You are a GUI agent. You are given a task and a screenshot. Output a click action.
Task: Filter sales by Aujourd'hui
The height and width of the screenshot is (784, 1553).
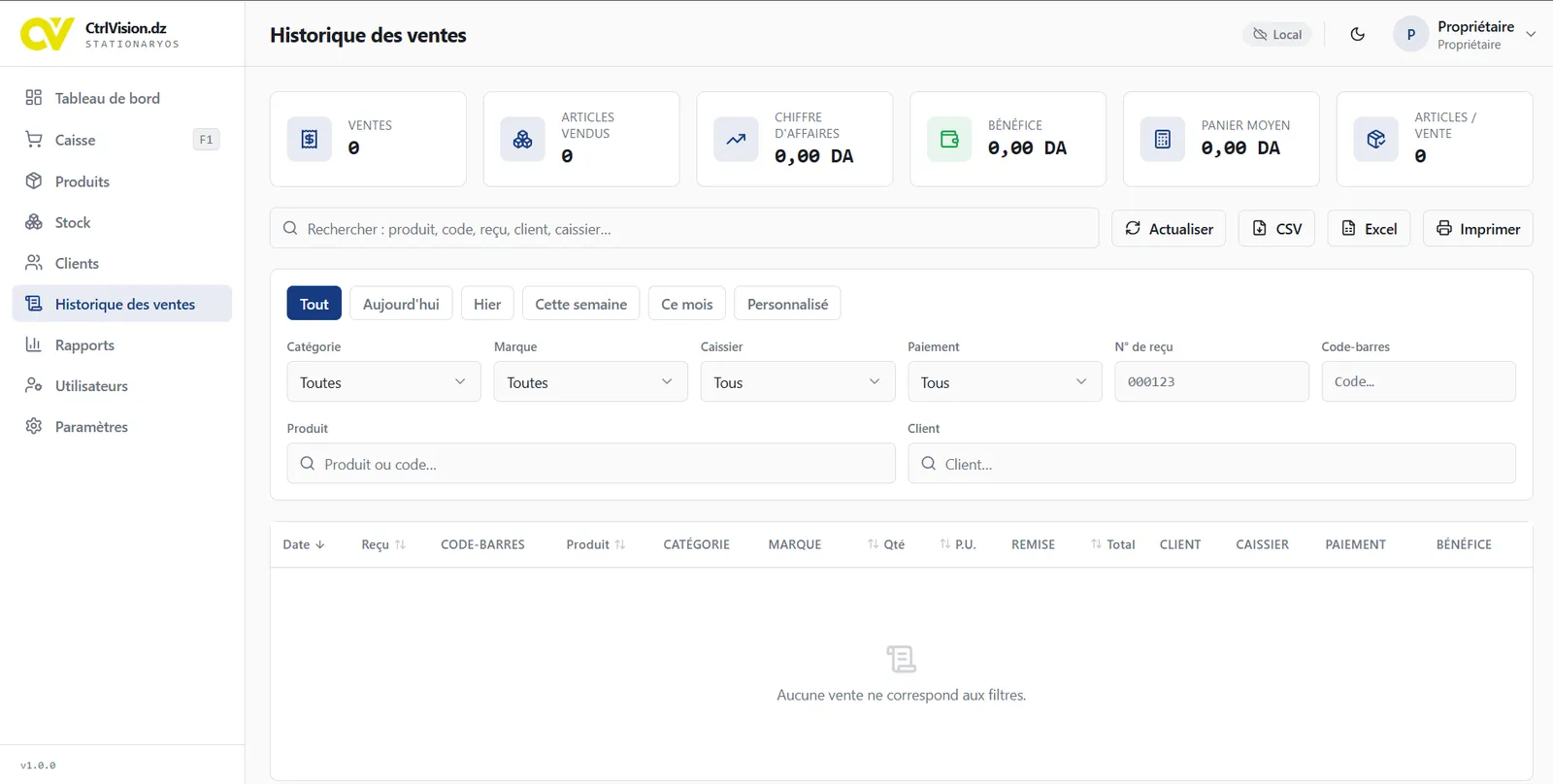click(x=401, y=304)
